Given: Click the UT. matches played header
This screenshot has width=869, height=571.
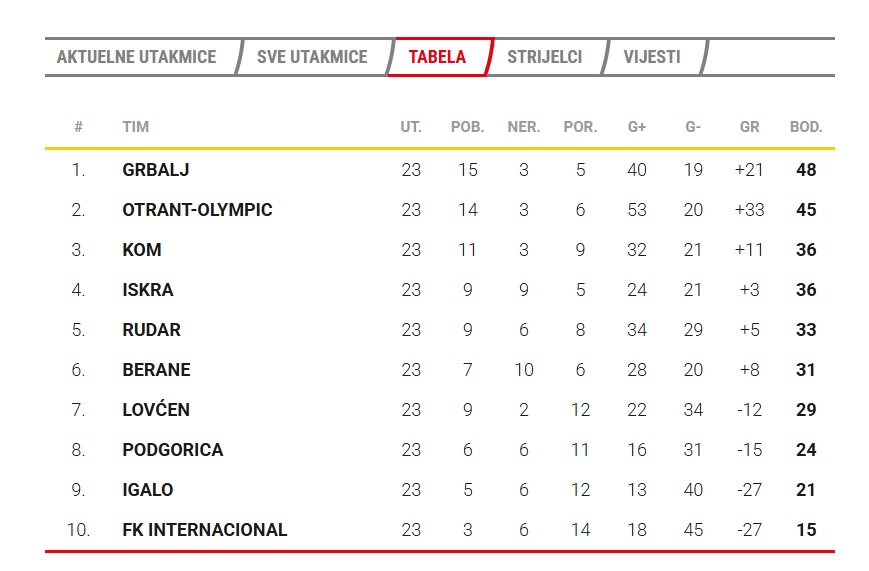Looking at the screenshot, I should (411, 127).
